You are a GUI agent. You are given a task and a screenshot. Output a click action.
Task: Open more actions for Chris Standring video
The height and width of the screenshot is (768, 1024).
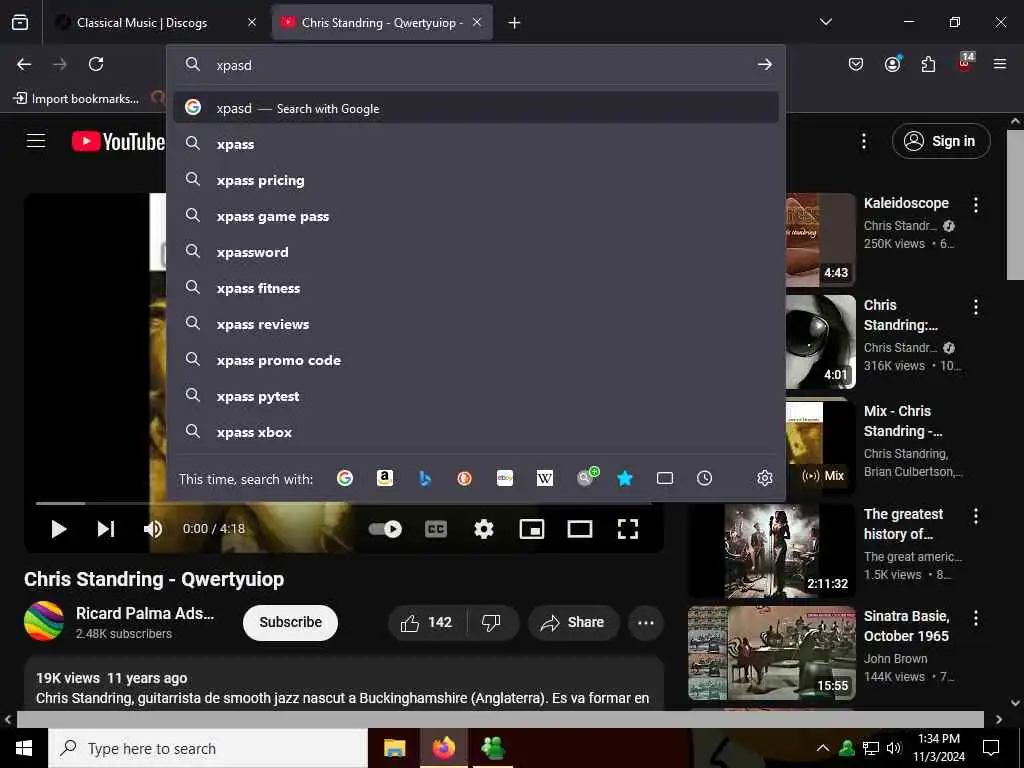[976, 307]
